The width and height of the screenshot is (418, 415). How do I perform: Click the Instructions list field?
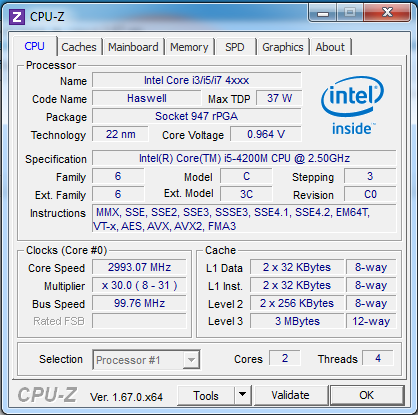[x=244, y=219]
